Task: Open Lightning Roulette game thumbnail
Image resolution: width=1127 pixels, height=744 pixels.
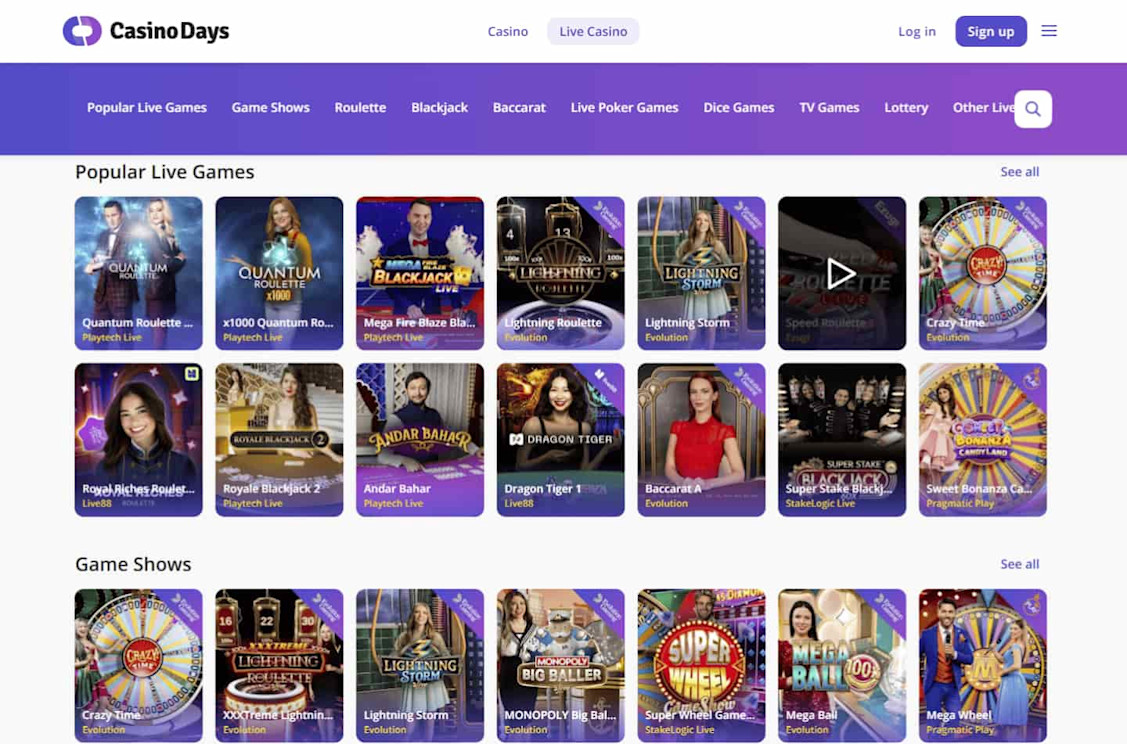Action: (561, 273)
